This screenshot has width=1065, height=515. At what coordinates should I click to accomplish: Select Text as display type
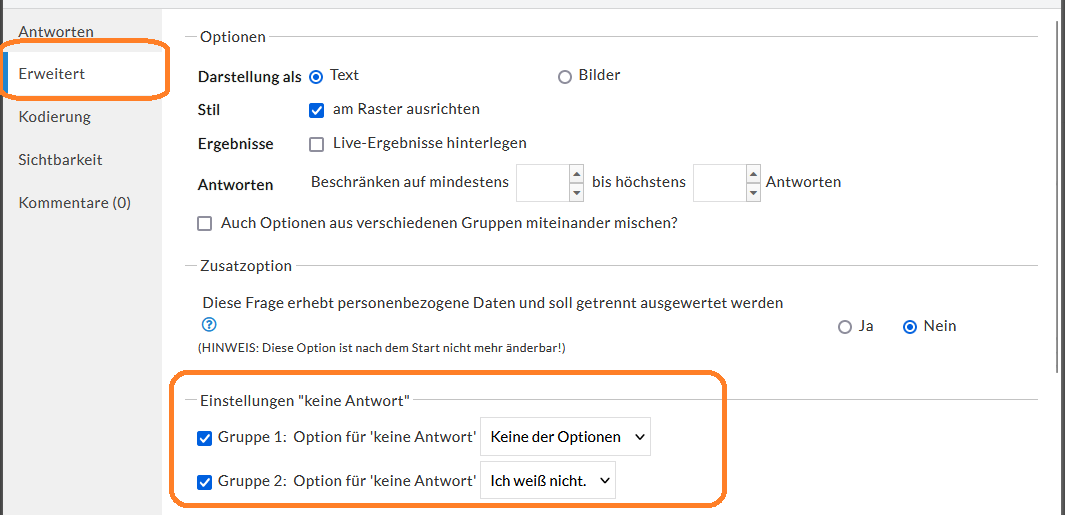tap(316, 77)
